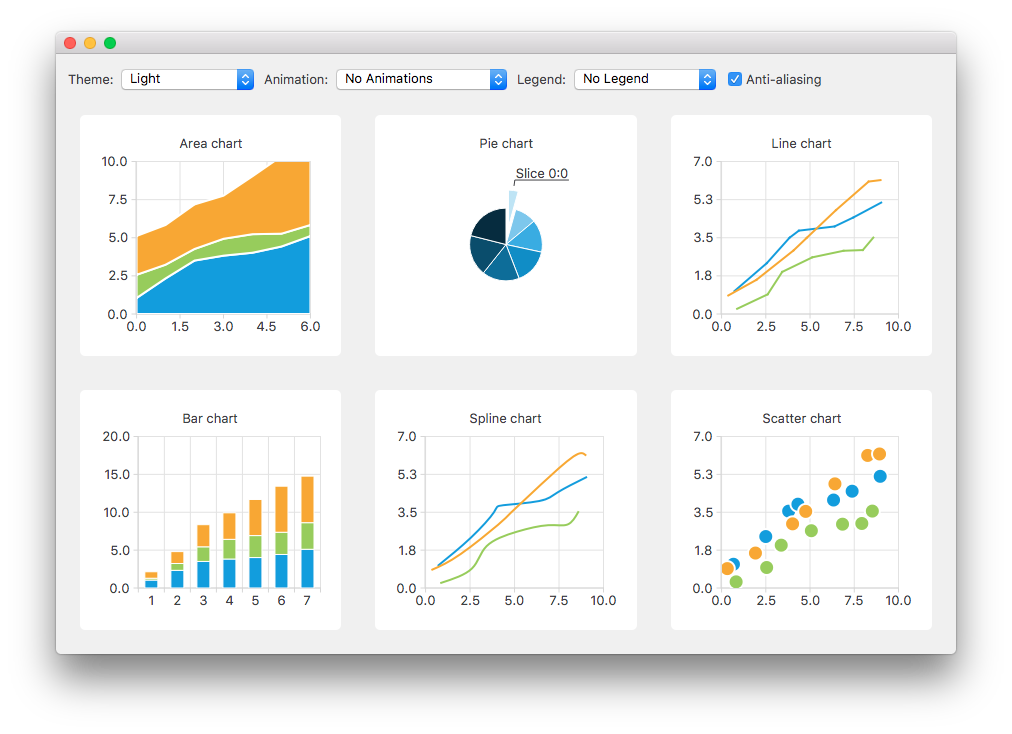The height and width of the screenshot is (734, 1012).
Task: Open the Animation options dropdown
Action: pyautogui.click(x=420, y=79)
